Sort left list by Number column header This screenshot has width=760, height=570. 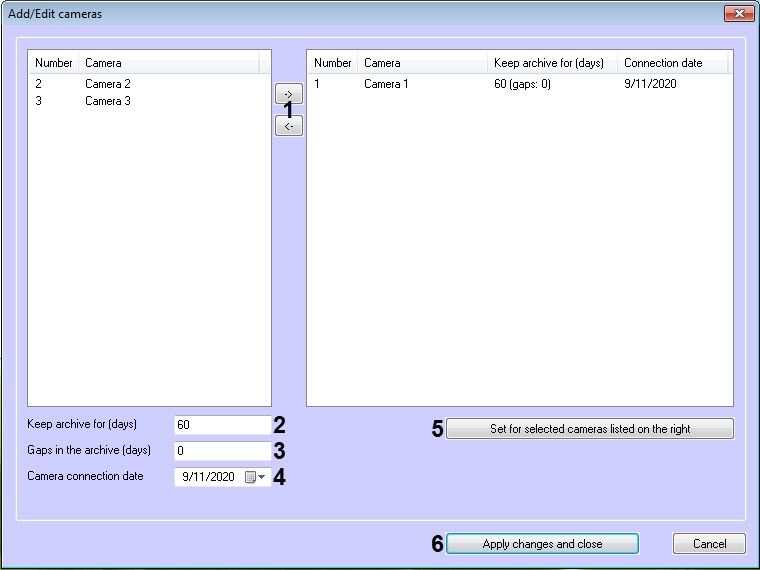[x=53, y=63]
